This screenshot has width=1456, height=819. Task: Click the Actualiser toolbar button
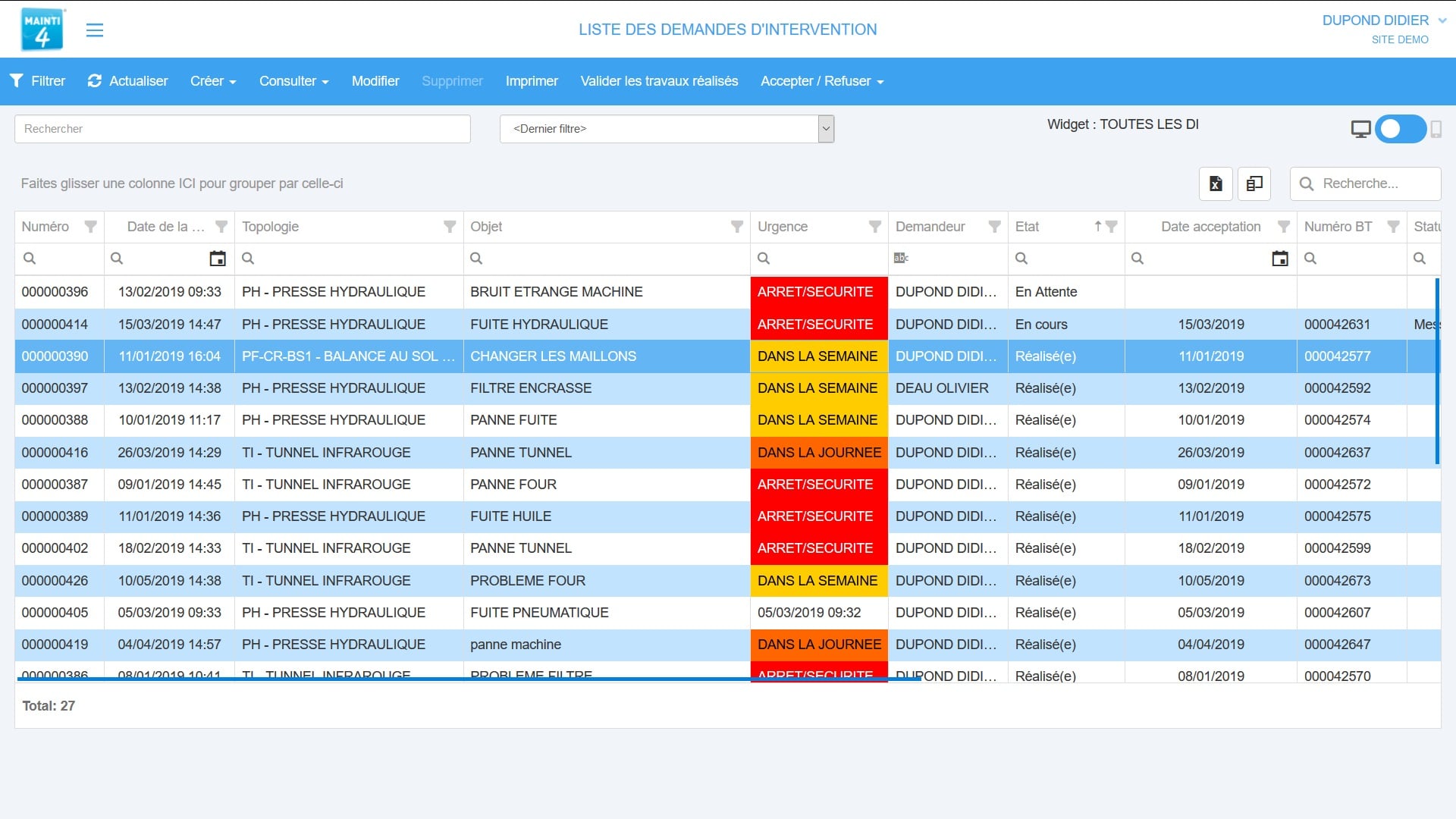tap(127, 81)
